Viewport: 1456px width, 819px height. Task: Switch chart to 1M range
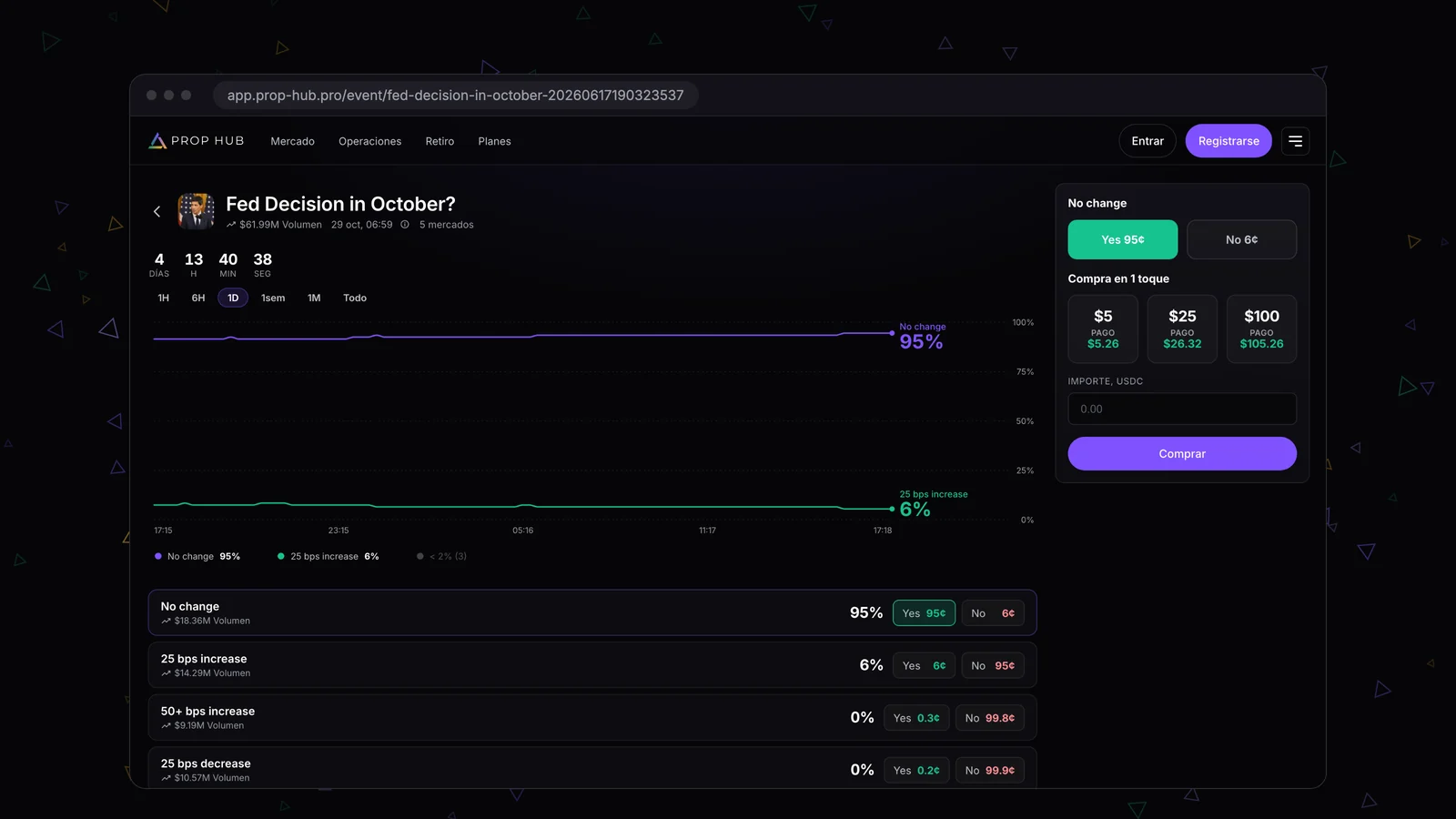click(x=314, y=298)
